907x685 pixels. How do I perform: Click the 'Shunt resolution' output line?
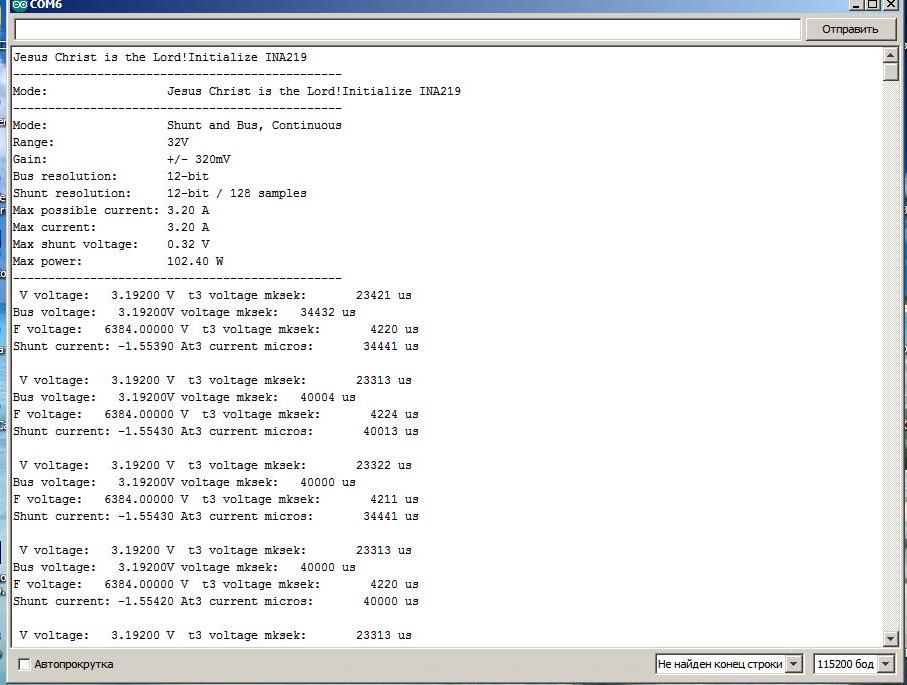[x=160, y=193]
